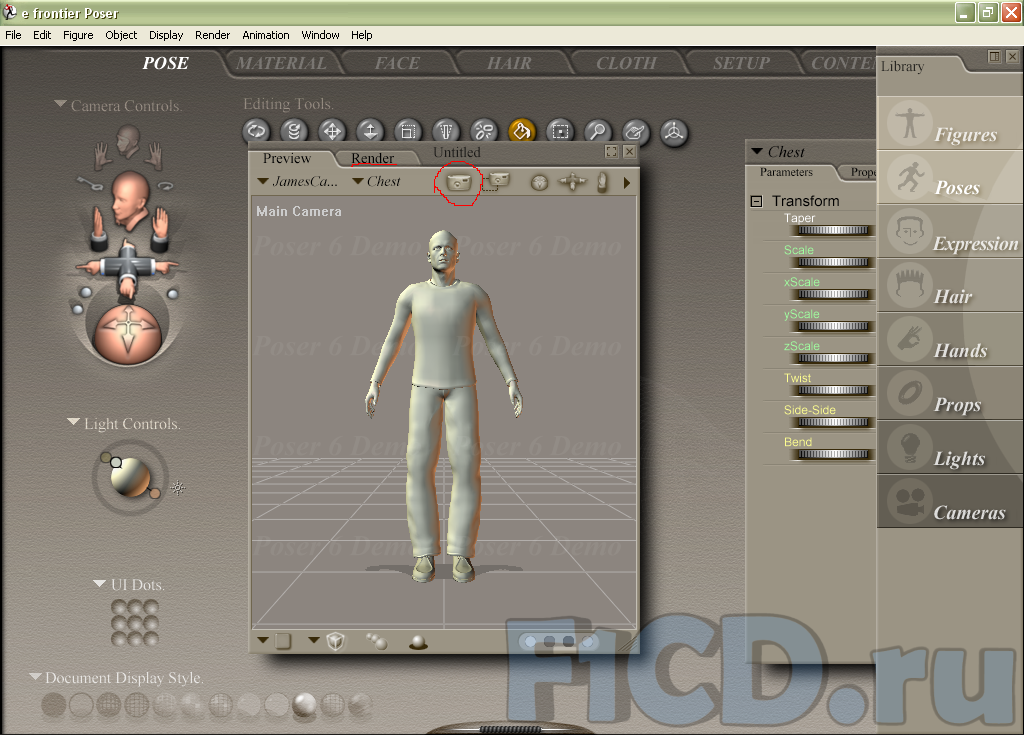
Task: Select the Chain Break tool
Action: tap(483, 131)
